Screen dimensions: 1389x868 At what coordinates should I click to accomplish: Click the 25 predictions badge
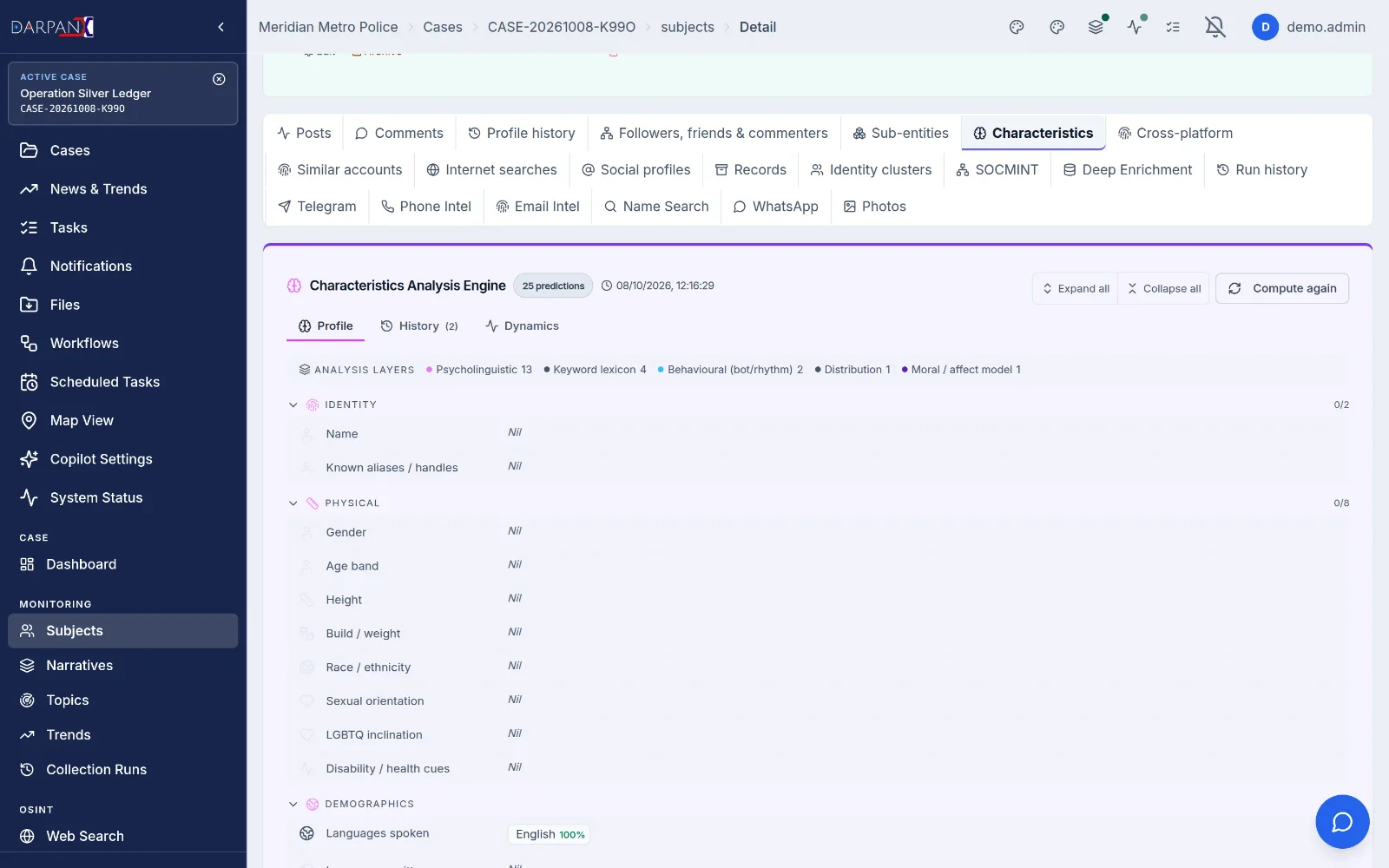pyautogui.click(x=553, y=286)
